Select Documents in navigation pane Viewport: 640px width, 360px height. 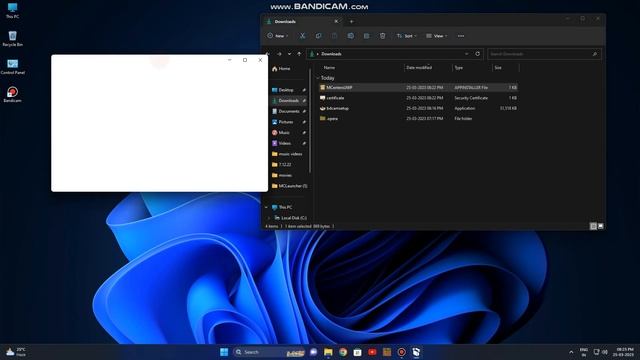click(289, 111)
